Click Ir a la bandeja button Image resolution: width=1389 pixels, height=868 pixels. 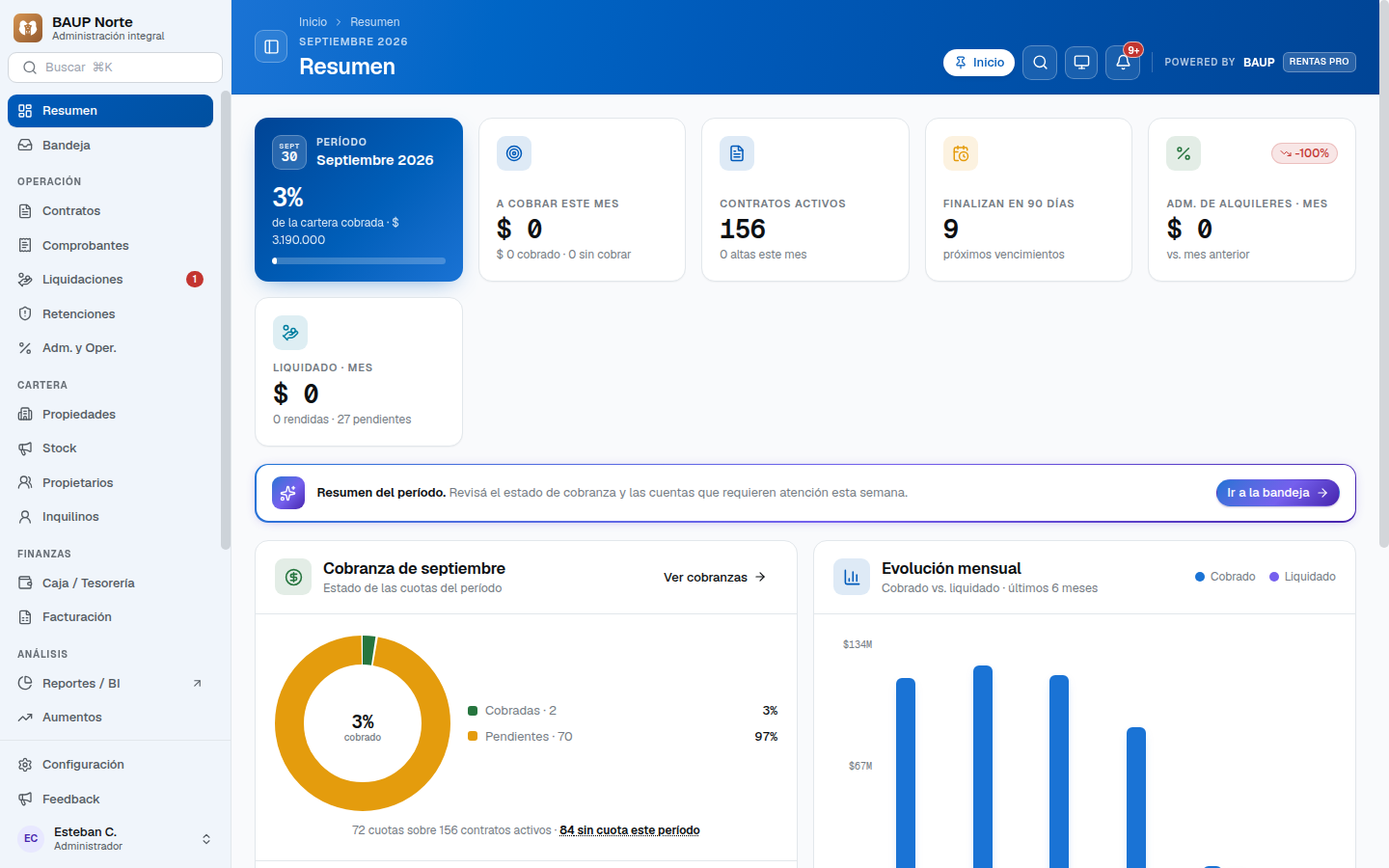pyautogui.click(x=1277, y=493)
